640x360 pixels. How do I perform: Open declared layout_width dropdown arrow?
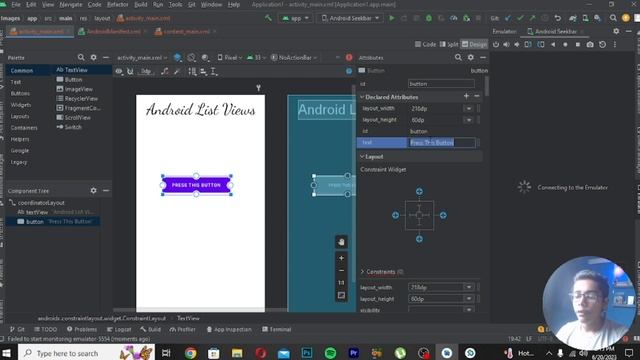469,109
